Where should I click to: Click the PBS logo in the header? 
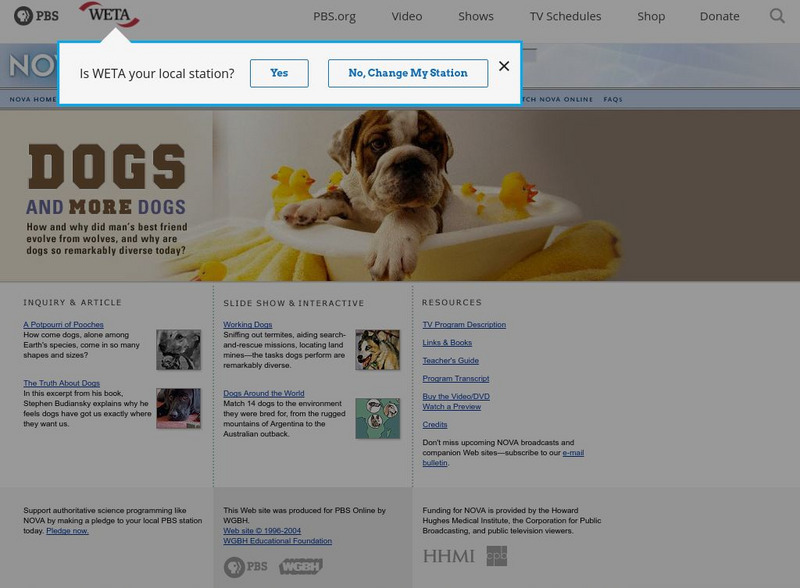36,16
